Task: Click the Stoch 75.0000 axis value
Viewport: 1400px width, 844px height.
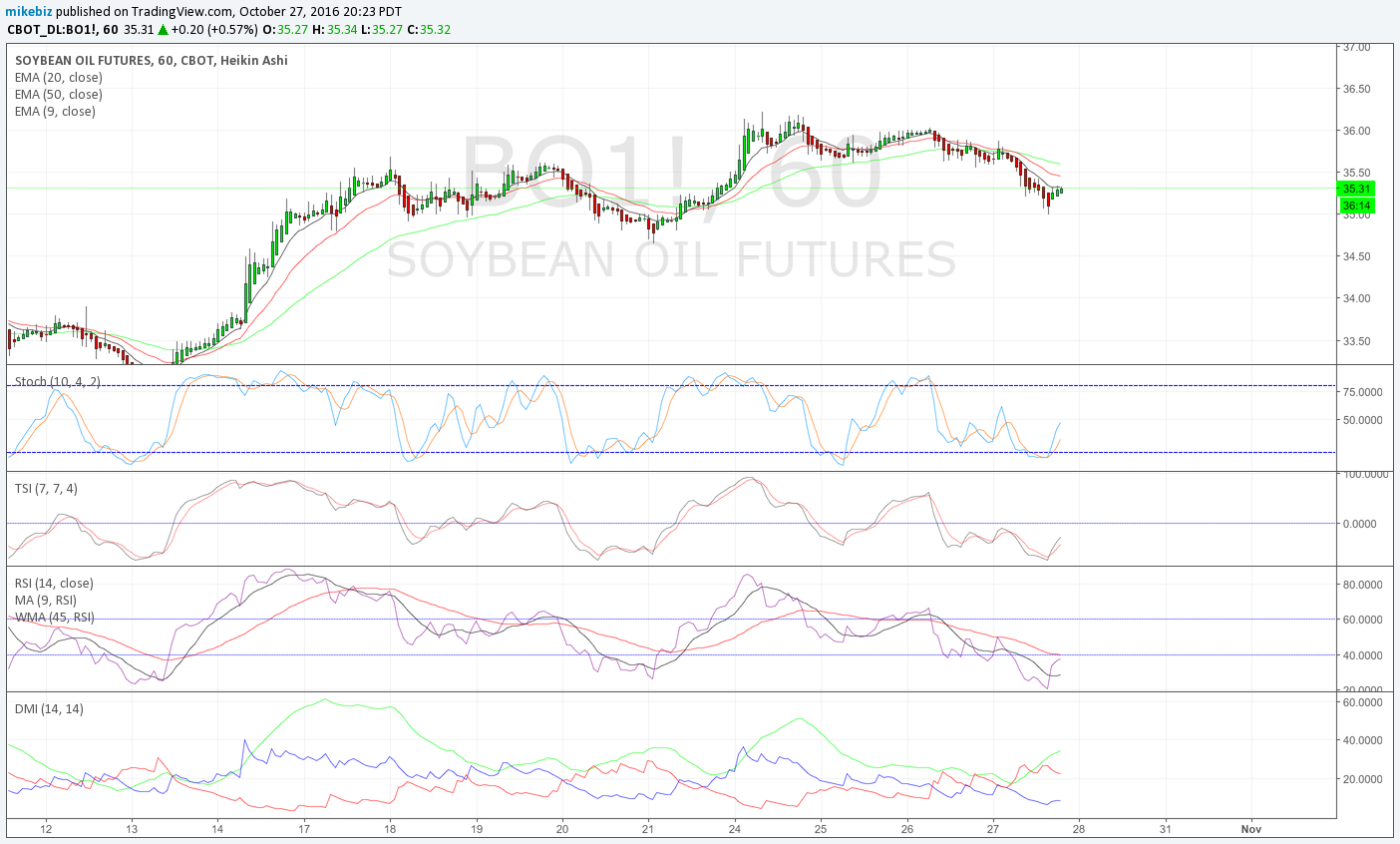Action: 1361,392
